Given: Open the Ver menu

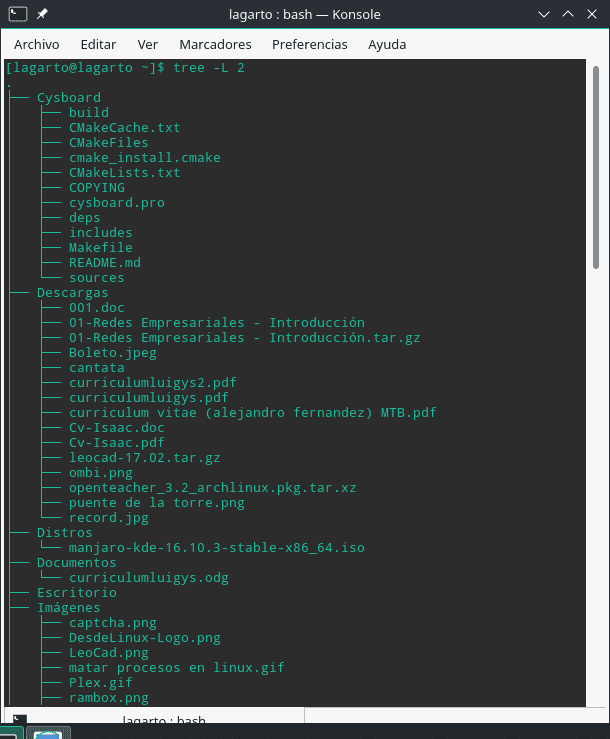Looking at the screenshot, I should [148, 44].
